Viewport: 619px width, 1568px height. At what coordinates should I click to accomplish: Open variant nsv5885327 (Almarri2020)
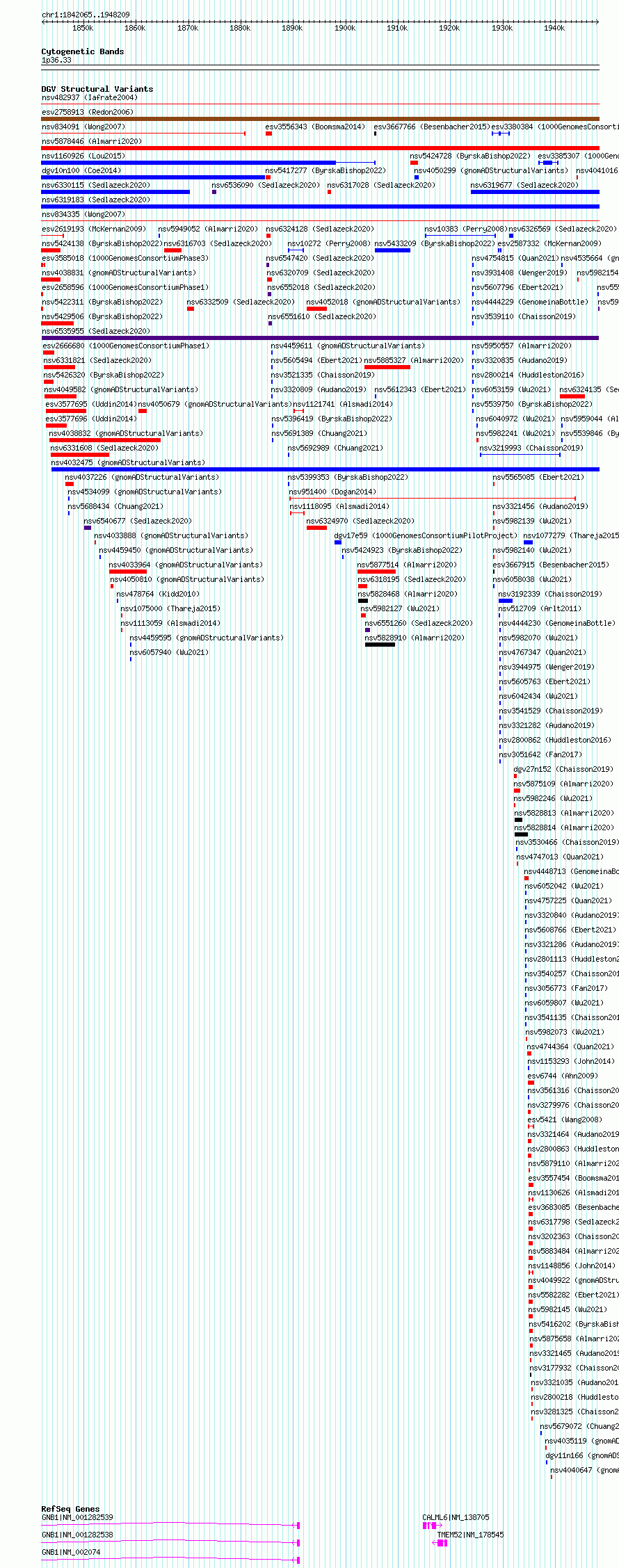coord(415,361)
